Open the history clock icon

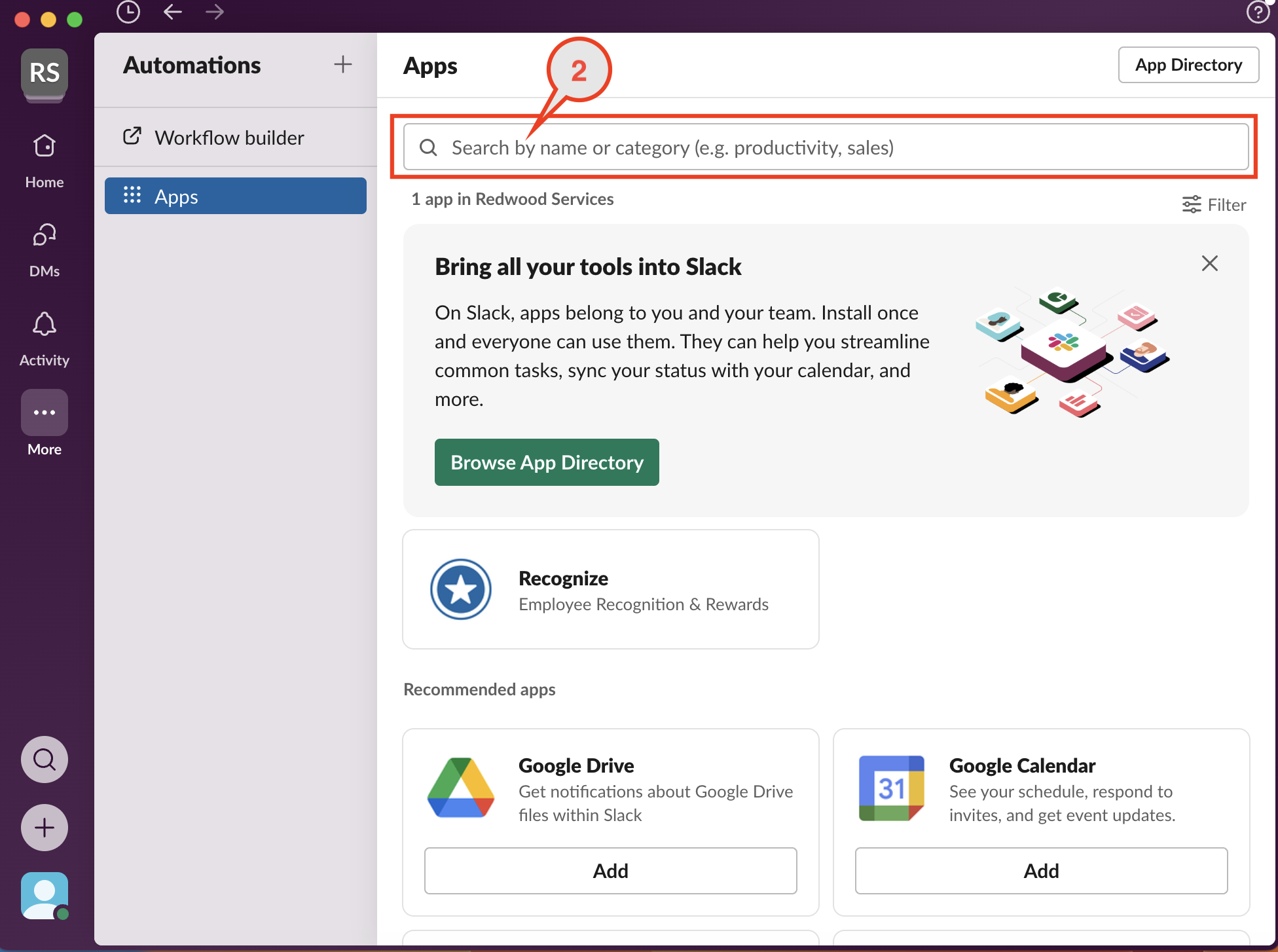[x=128, y=12]
